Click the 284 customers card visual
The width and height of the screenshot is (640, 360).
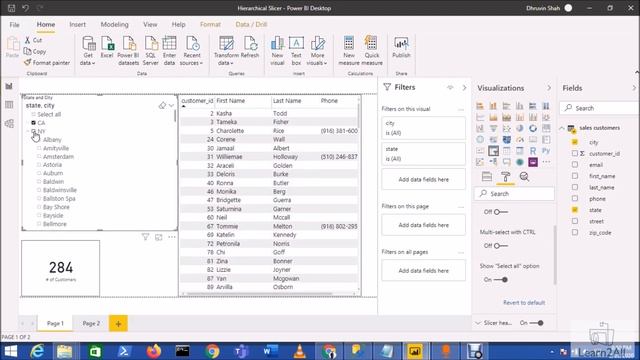point(60,268)
